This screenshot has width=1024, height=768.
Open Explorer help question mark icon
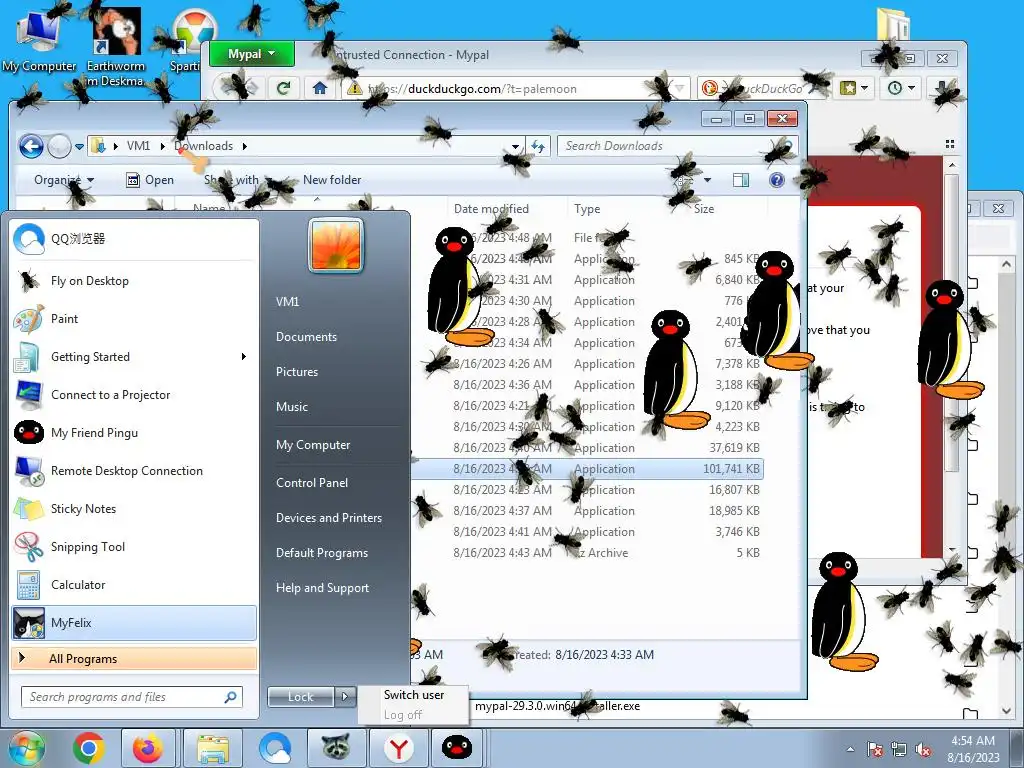(x=776, y=180)
